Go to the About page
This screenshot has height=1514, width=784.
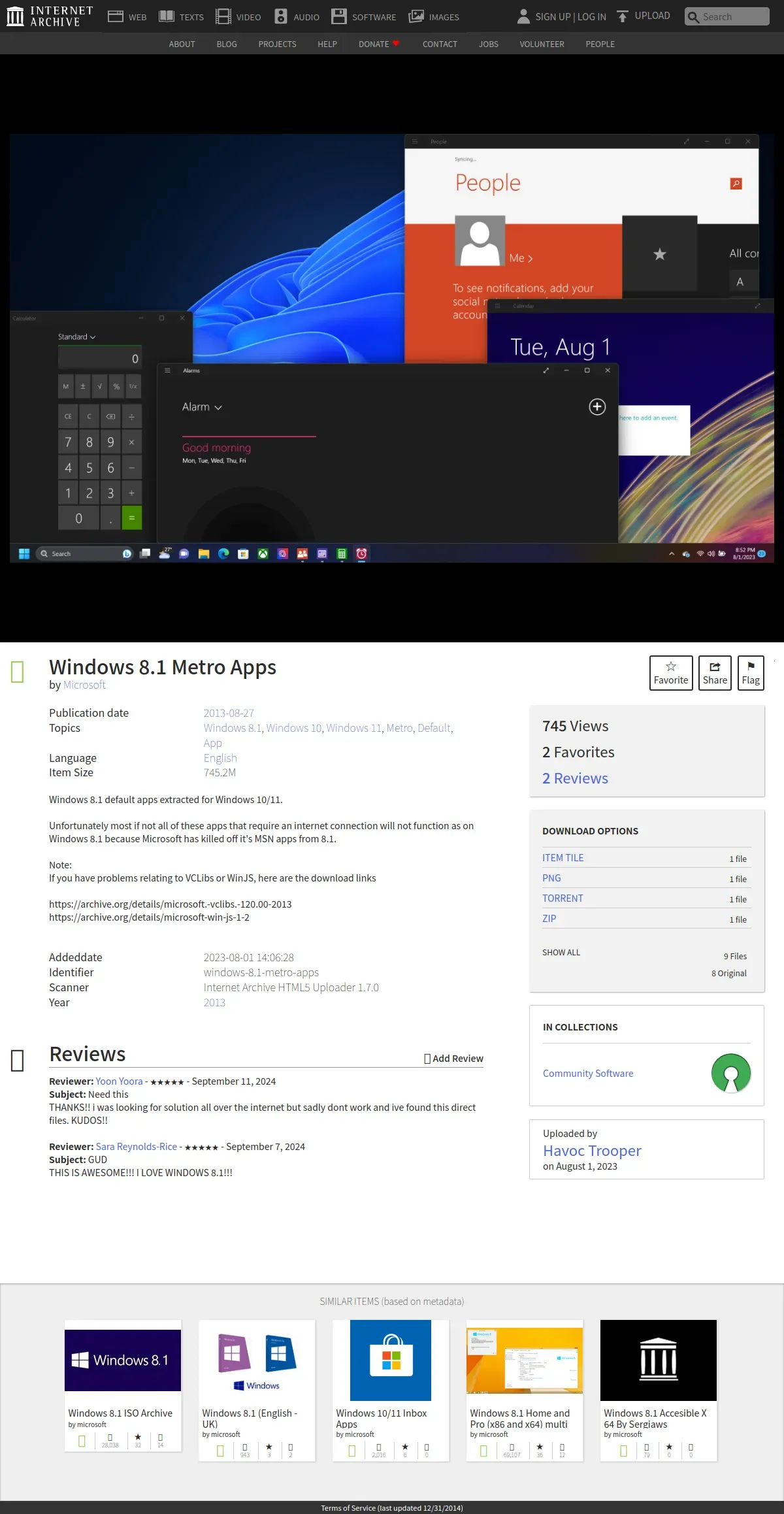click(182, 44)
